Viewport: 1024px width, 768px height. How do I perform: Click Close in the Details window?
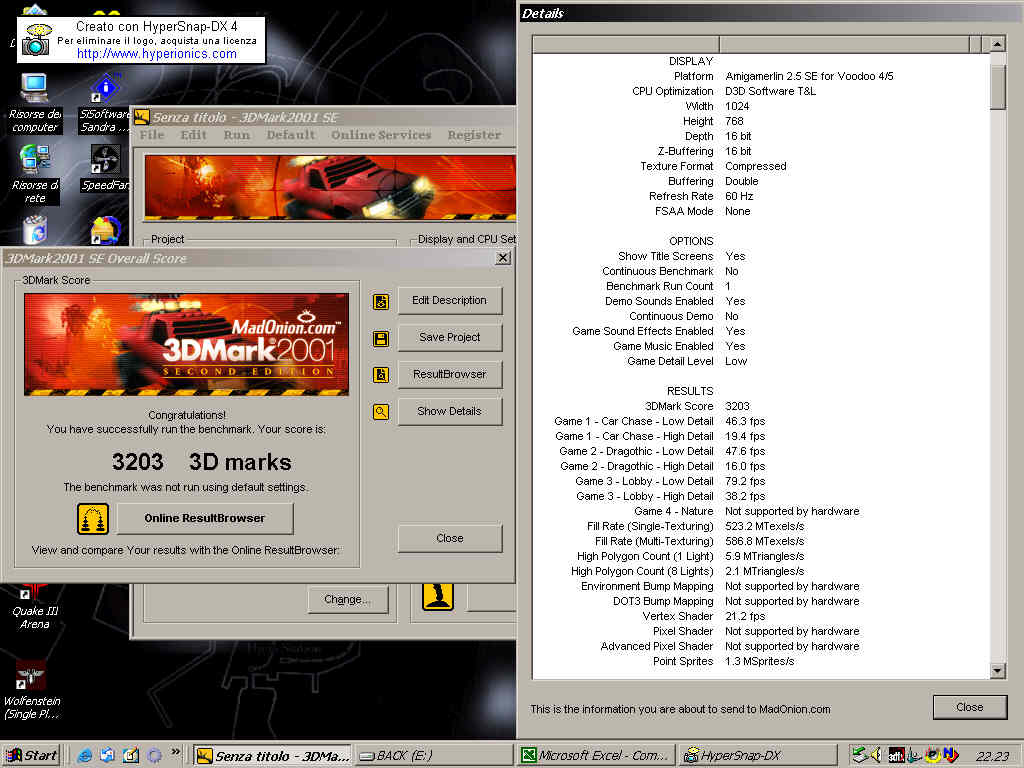(970, 707)
